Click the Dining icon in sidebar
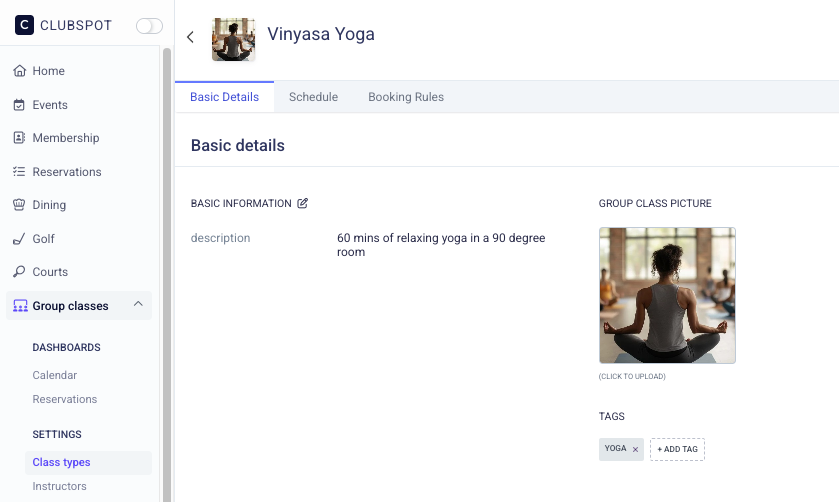Viewport: 839px width, 502px height. click(19, 205)
